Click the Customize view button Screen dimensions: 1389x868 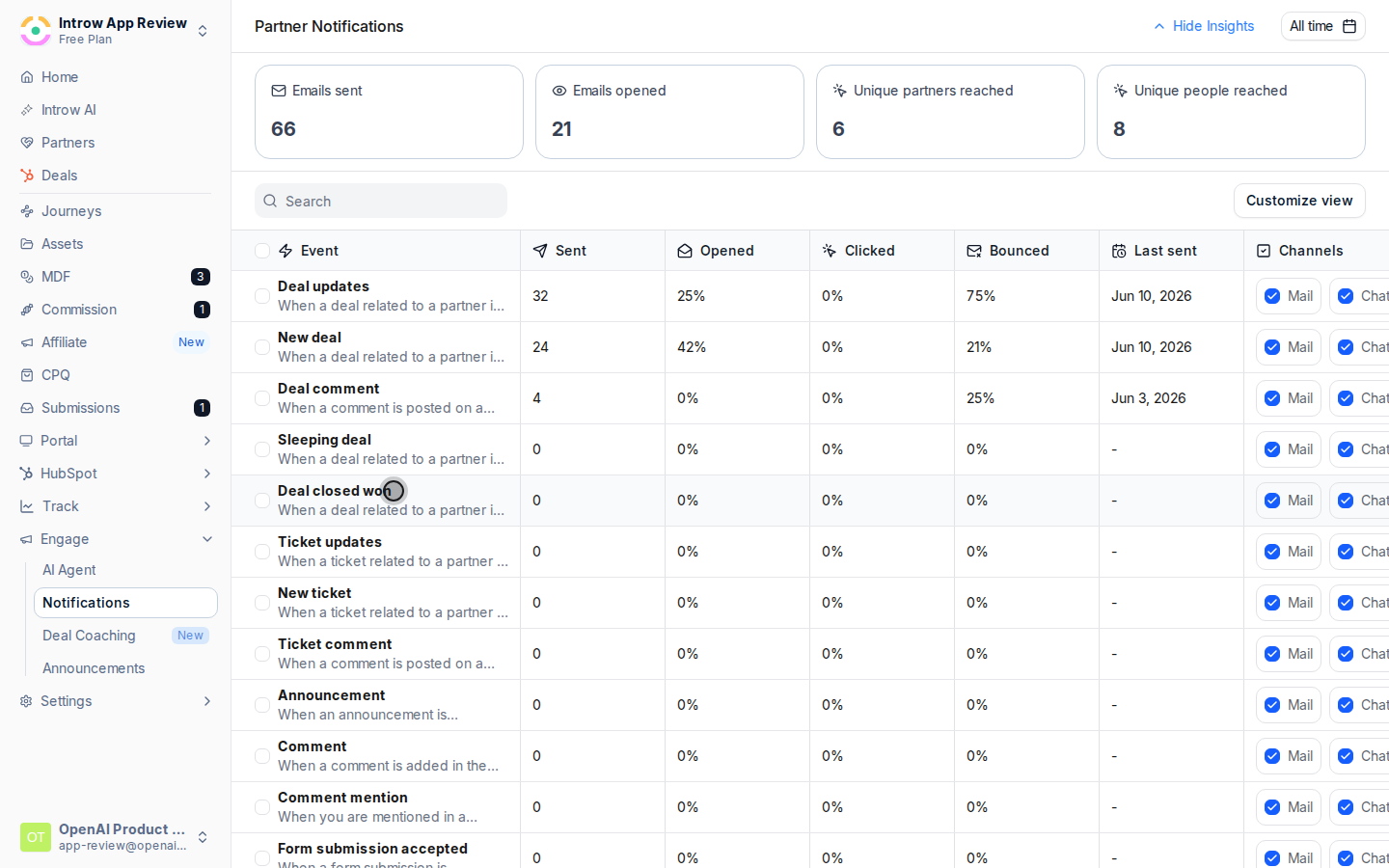pos(1299,201)
